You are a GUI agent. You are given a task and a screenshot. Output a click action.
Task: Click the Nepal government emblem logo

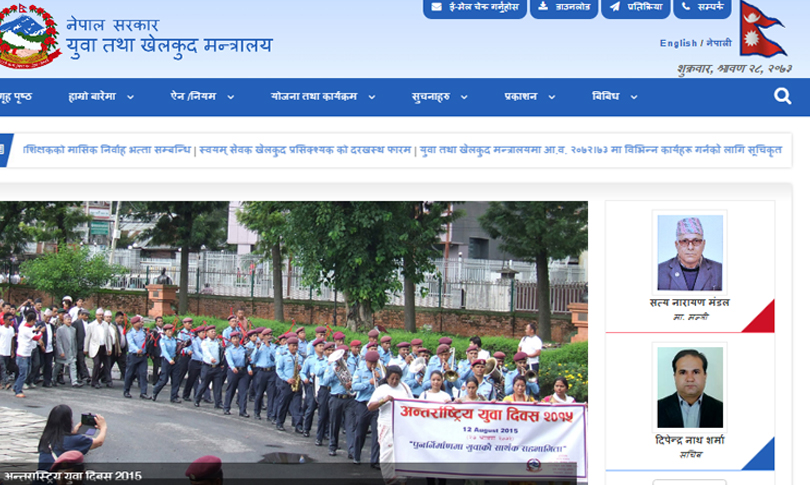pos(30,36)
